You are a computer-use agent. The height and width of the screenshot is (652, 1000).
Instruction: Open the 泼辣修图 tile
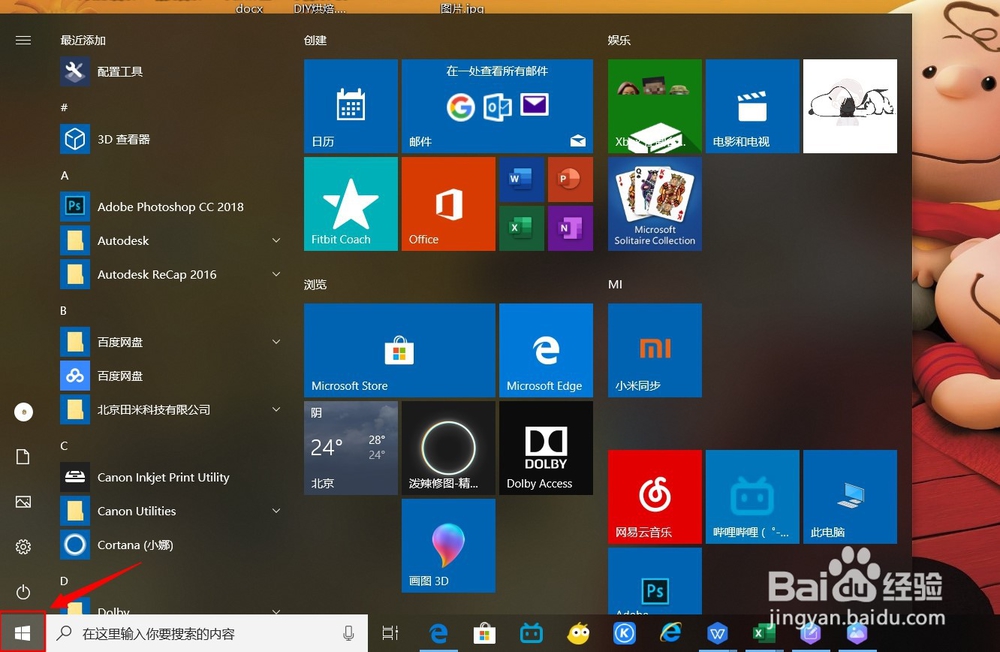click(x=448, y=448)
